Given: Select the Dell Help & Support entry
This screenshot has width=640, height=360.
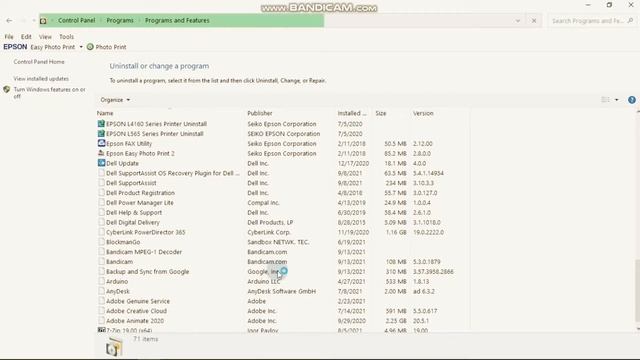Looking at the screenshot, I should 134,212.
